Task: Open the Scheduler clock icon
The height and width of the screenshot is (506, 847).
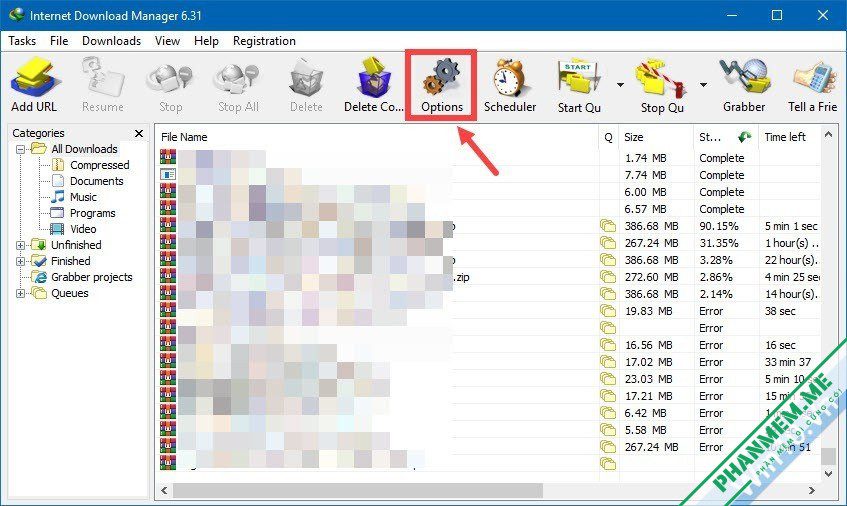Action: [509, 78]
